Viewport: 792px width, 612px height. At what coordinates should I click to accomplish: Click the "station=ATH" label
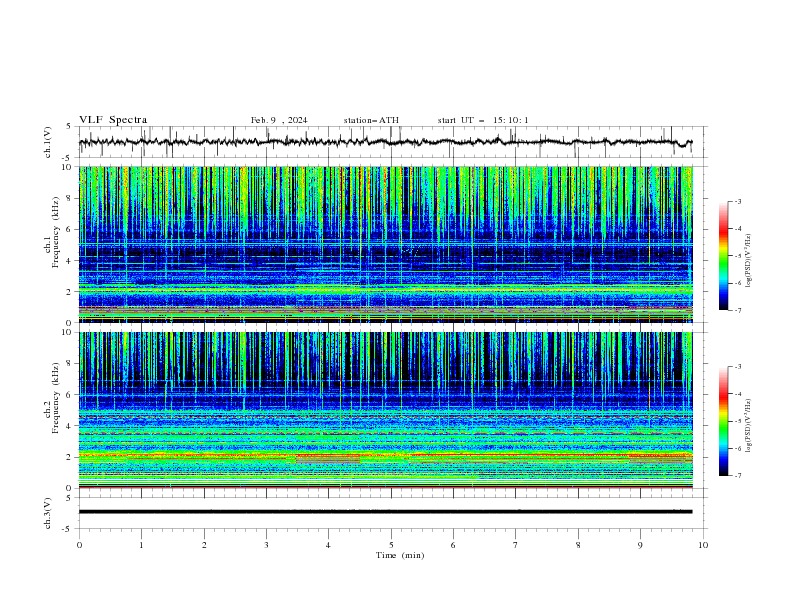(x=371, y=120)
